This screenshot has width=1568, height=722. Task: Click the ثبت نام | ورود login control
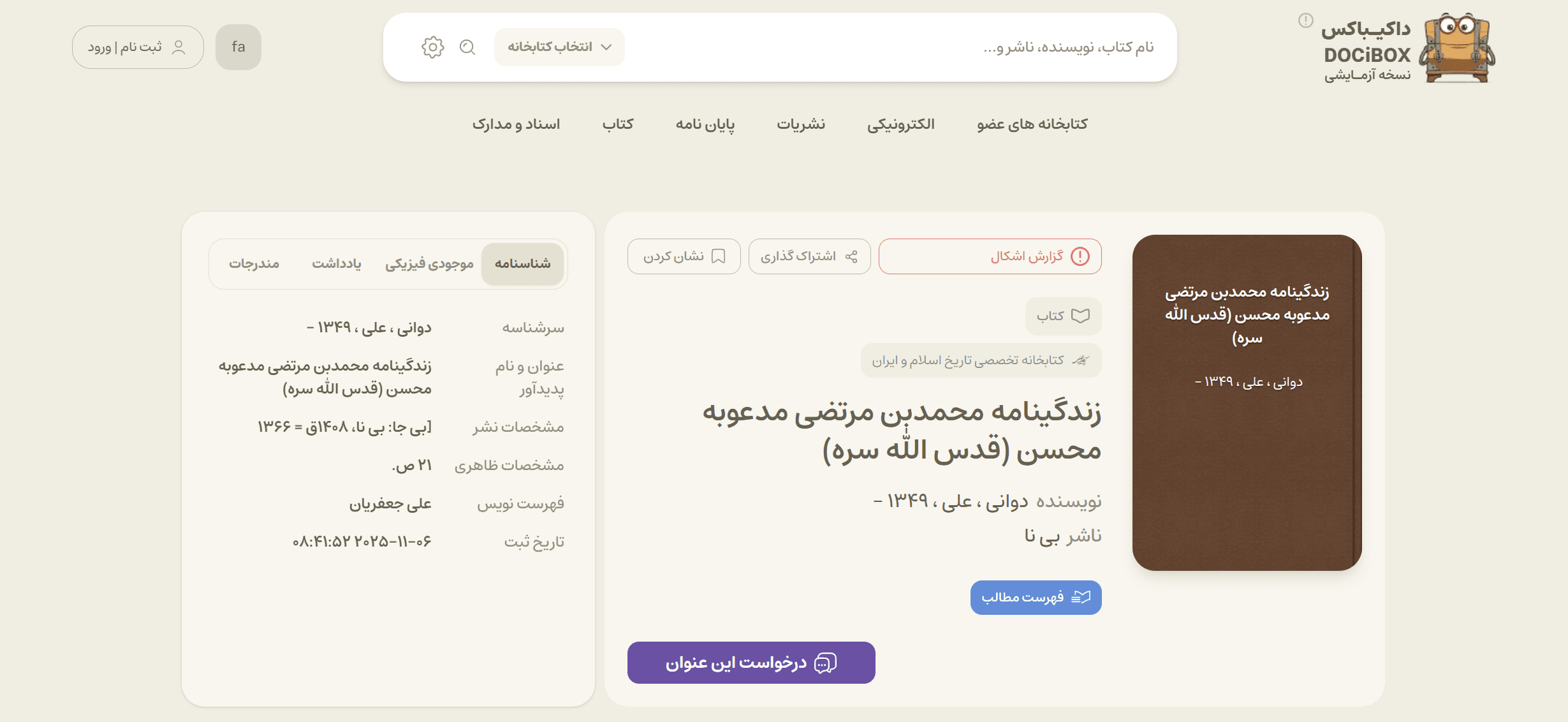click(137, 46)
